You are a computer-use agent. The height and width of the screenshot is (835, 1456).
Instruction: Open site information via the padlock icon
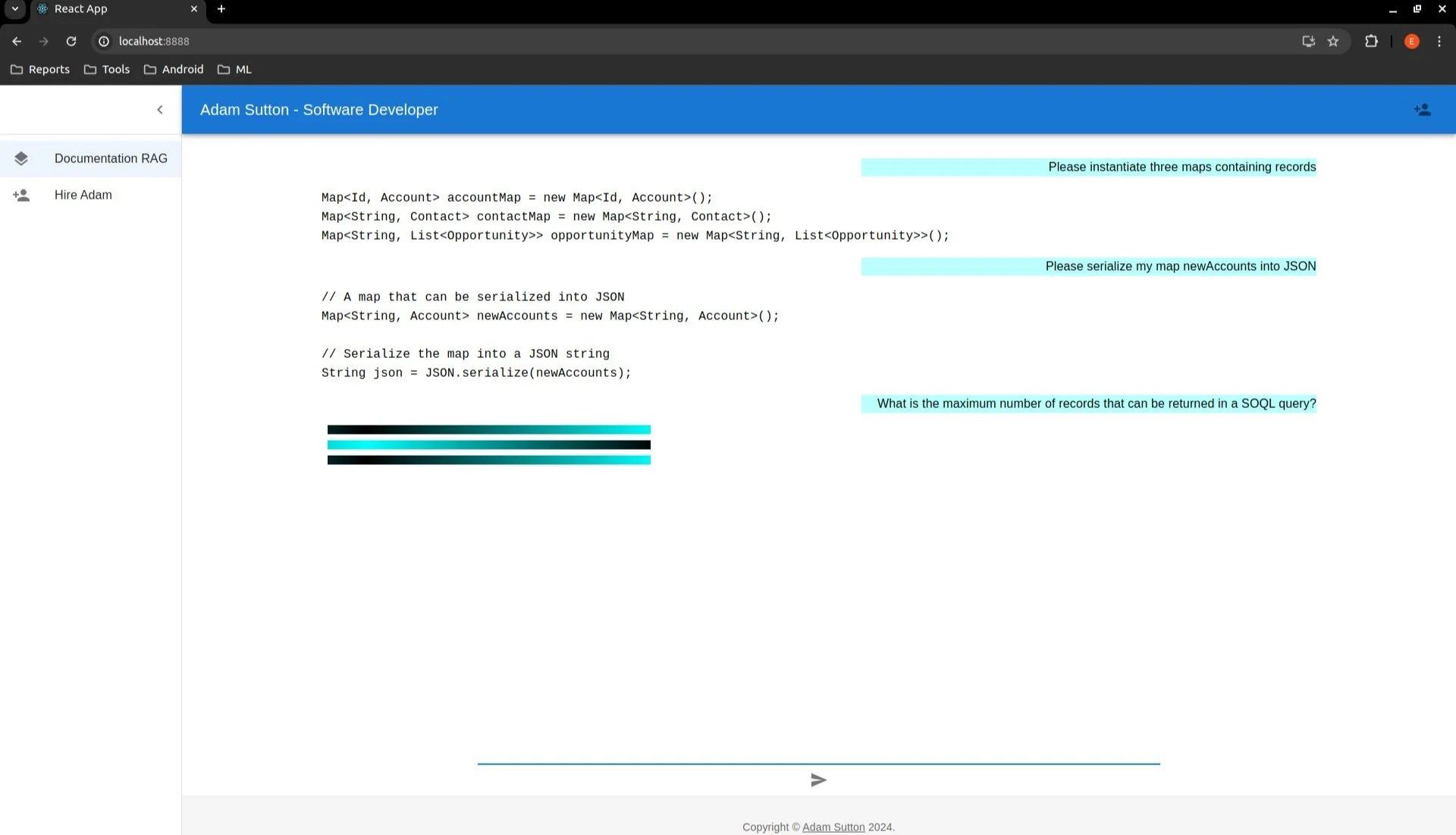tap(104, 41)
